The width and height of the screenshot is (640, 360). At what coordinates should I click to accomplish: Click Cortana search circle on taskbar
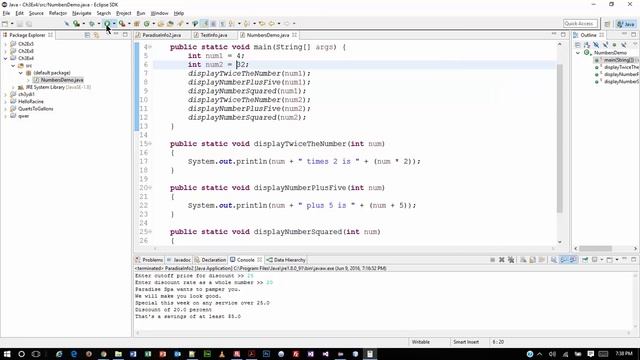tap(22, 354)
